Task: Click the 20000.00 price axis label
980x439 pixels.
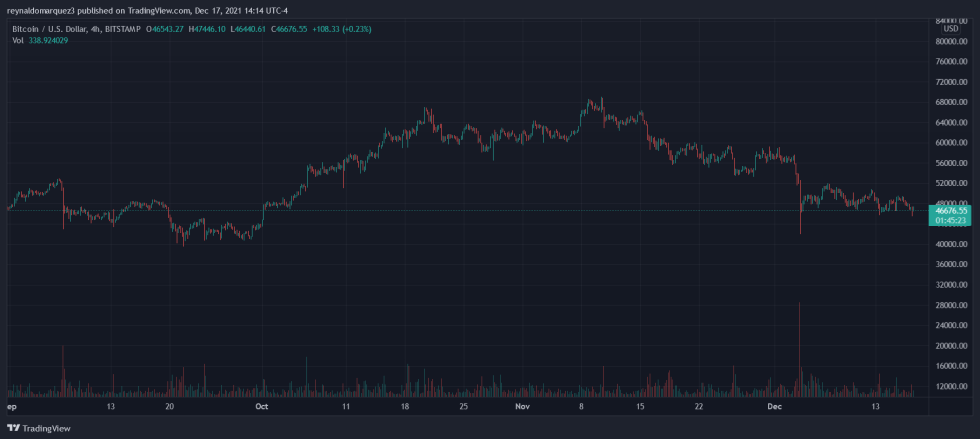Action: (951, 346)
